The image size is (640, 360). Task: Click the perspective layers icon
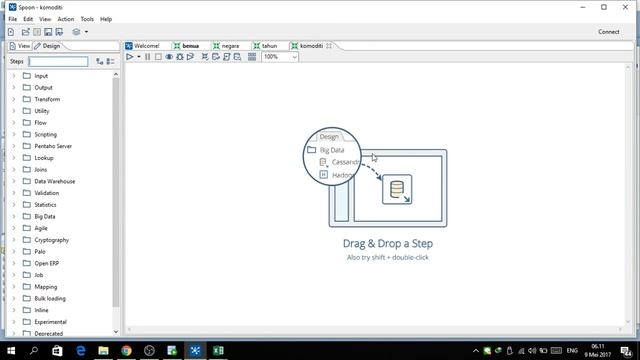pos(76,32)
